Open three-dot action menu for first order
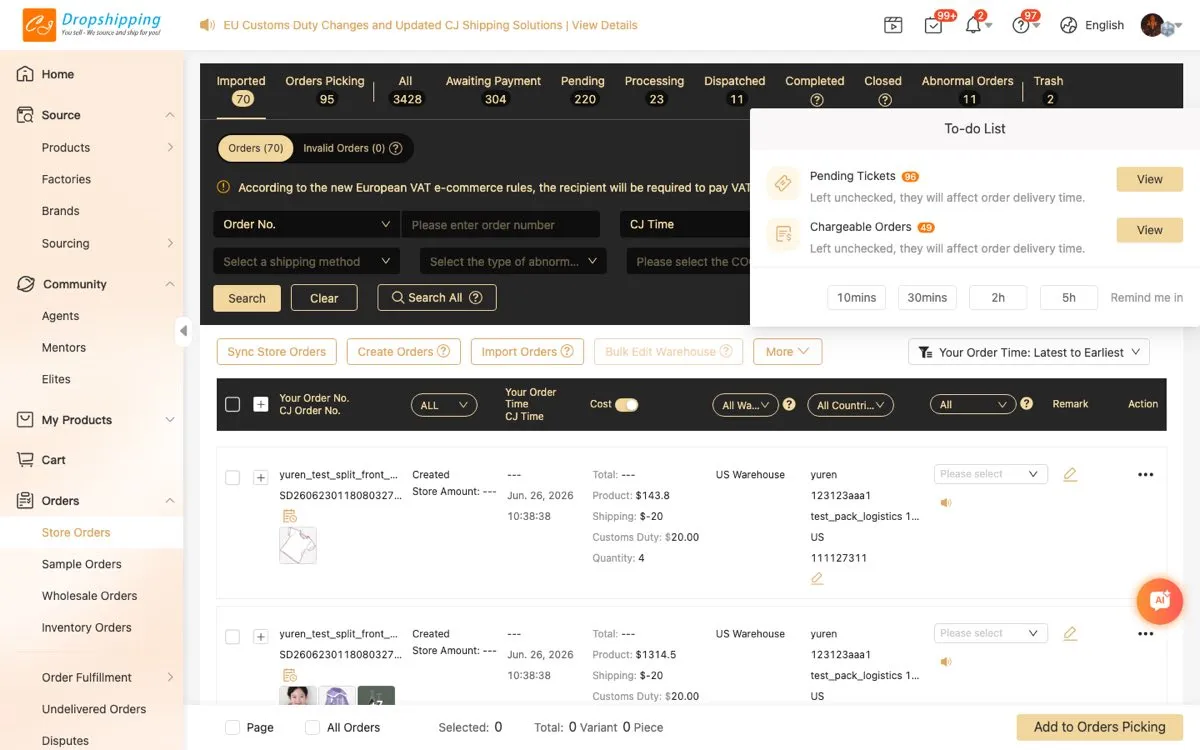 pos(1145,474)
